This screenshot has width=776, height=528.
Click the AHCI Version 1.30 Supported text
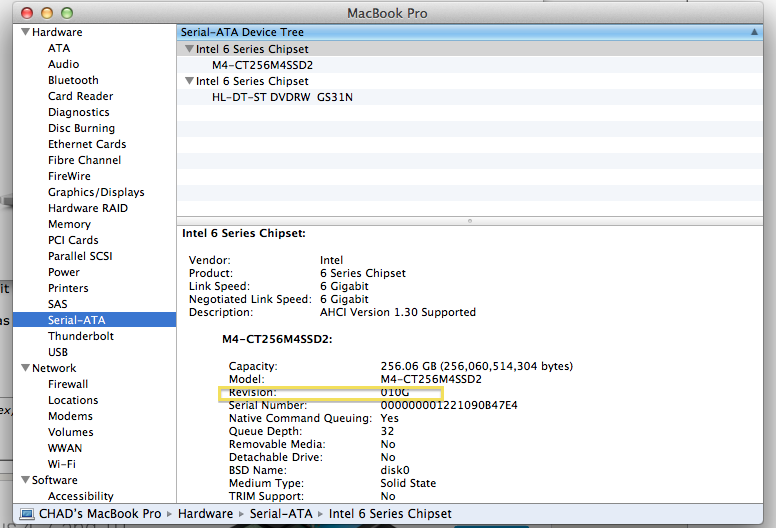(x=398, y=312)
